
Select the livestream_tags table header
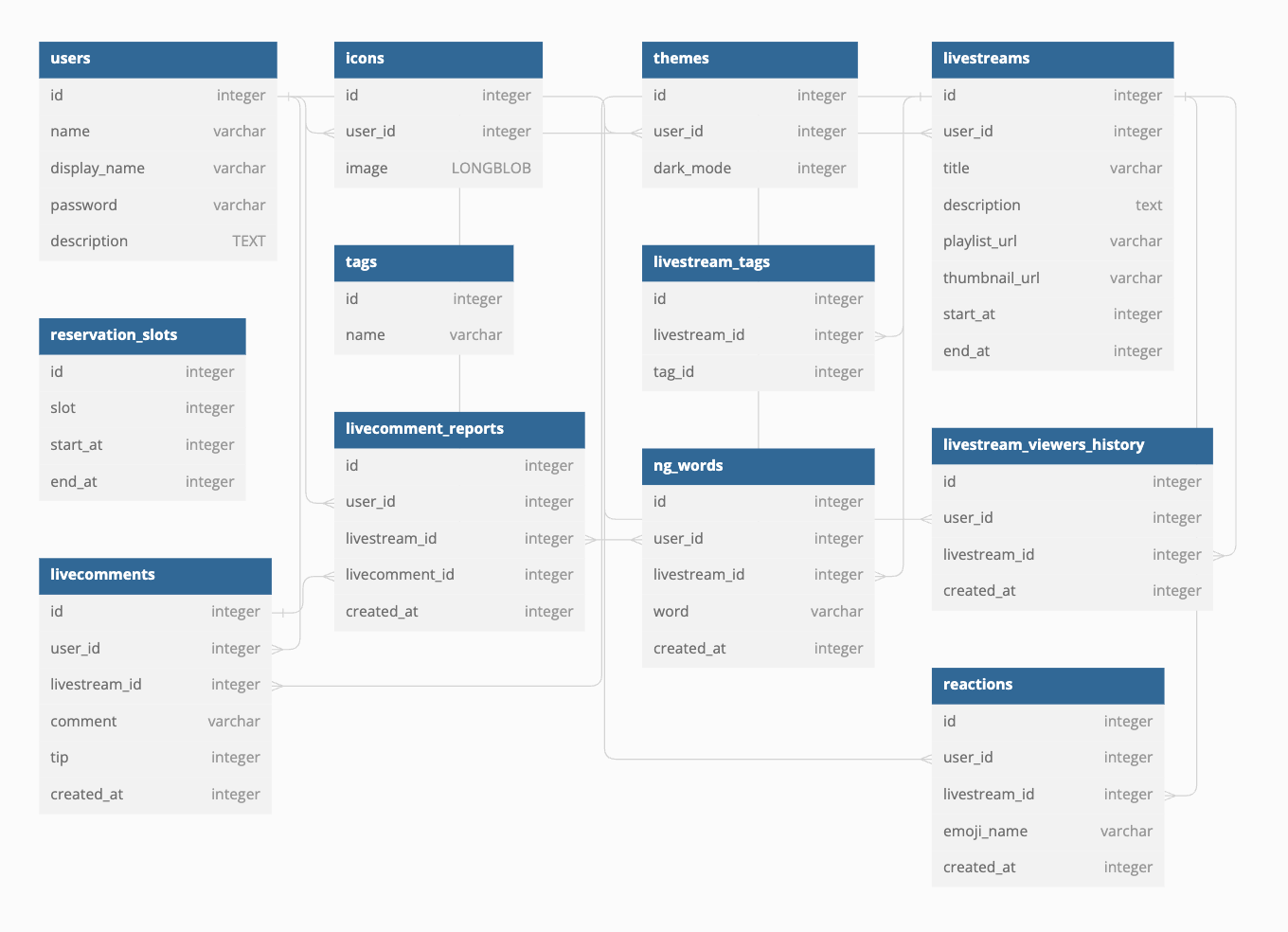pyautogui.click(x=758, y=262)
